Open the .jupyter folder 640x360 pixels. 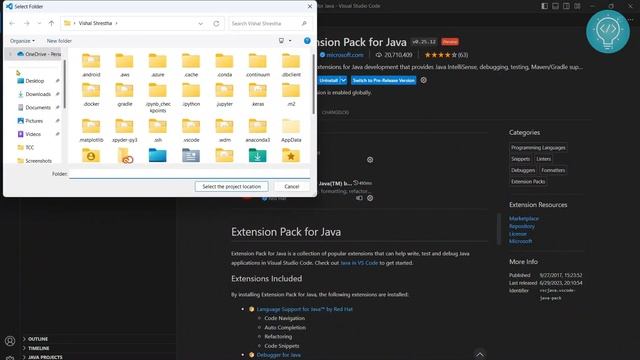224,95
